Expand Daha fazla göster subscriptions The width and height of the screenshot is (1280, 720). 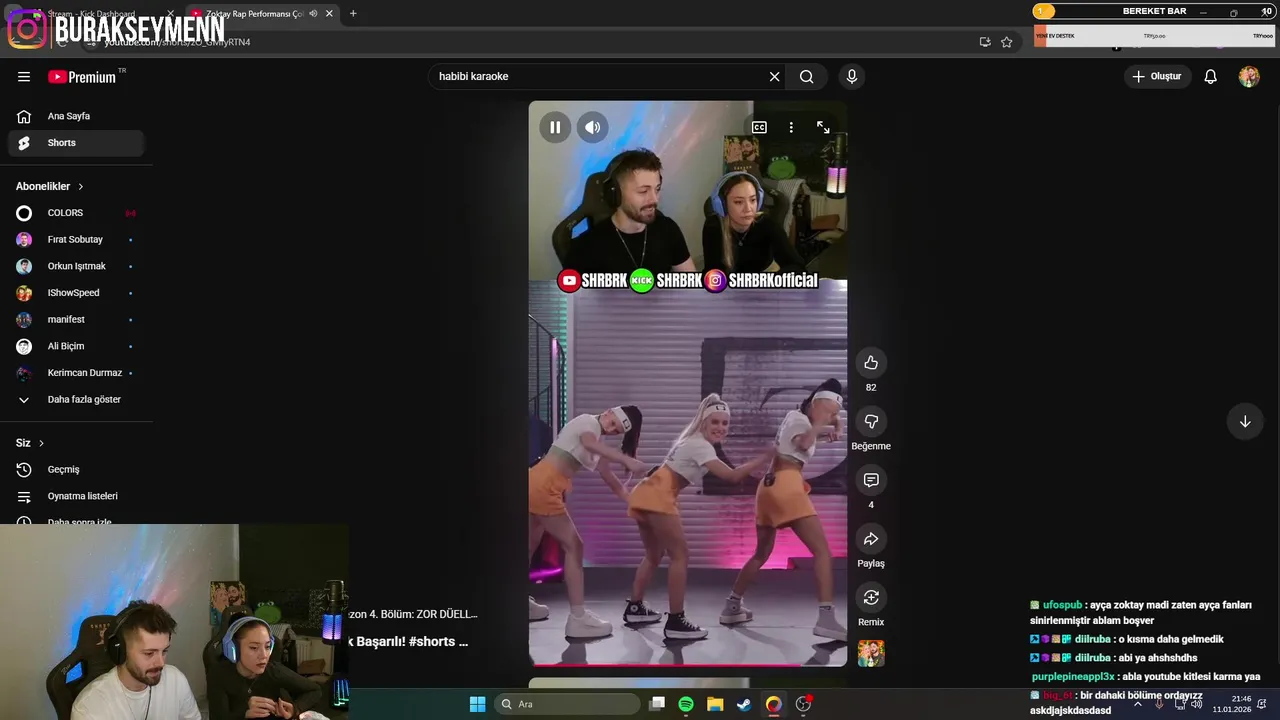pyautogui.click(x=76, y=399)
